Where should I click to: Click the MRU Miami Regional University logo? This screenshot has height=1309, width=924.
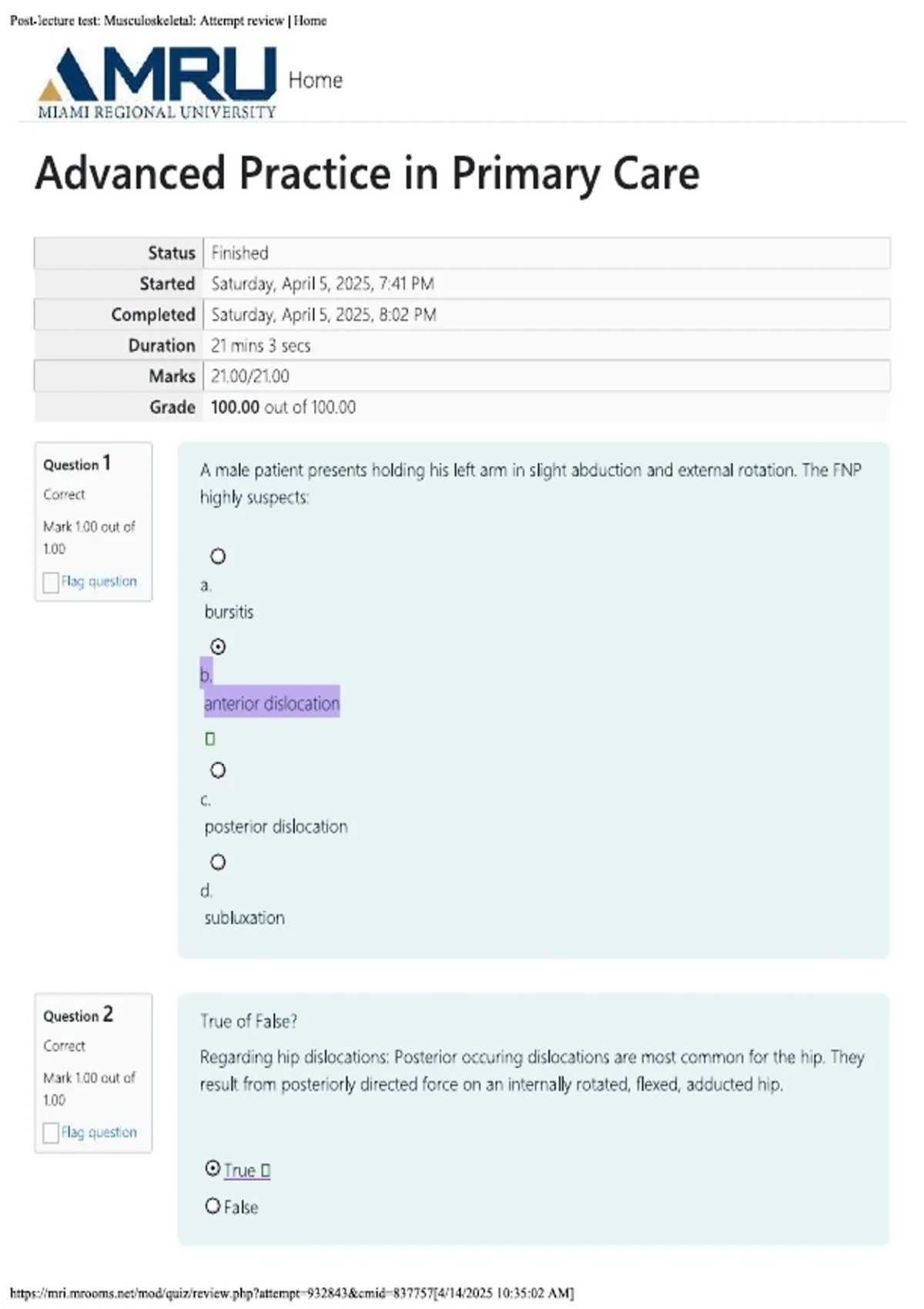pos(157,82)
